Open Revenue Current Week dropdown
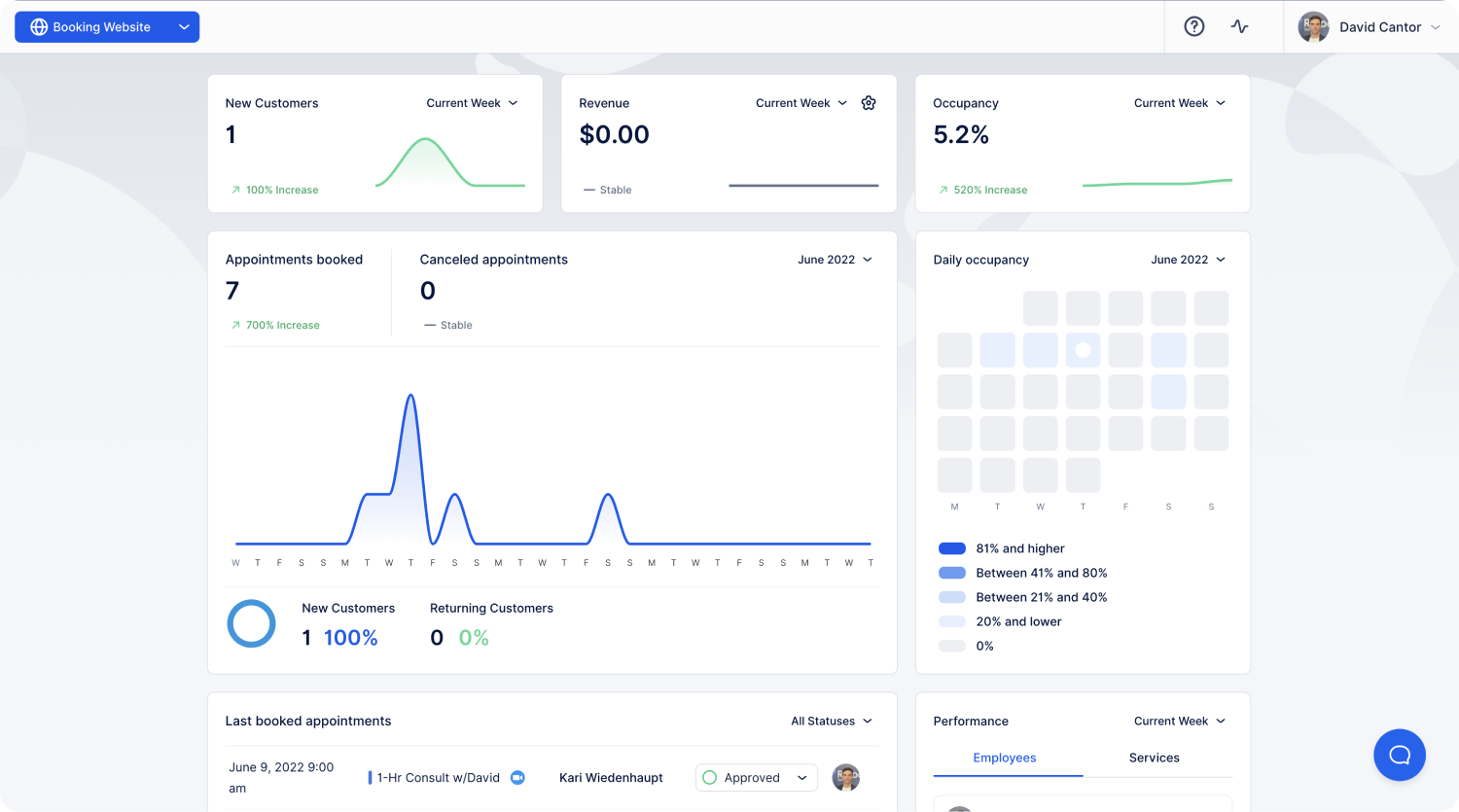Image resolution: width=1459 pixels, height=812 pixels. pyautogui.click(x=801, y=103)
